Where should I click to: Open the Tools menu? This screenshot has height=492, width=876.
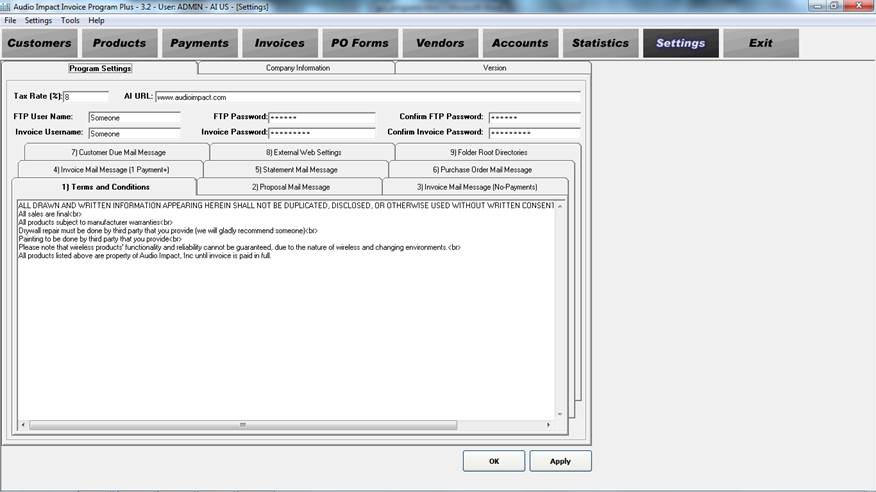pyautogui.click(x=70, y=20)
